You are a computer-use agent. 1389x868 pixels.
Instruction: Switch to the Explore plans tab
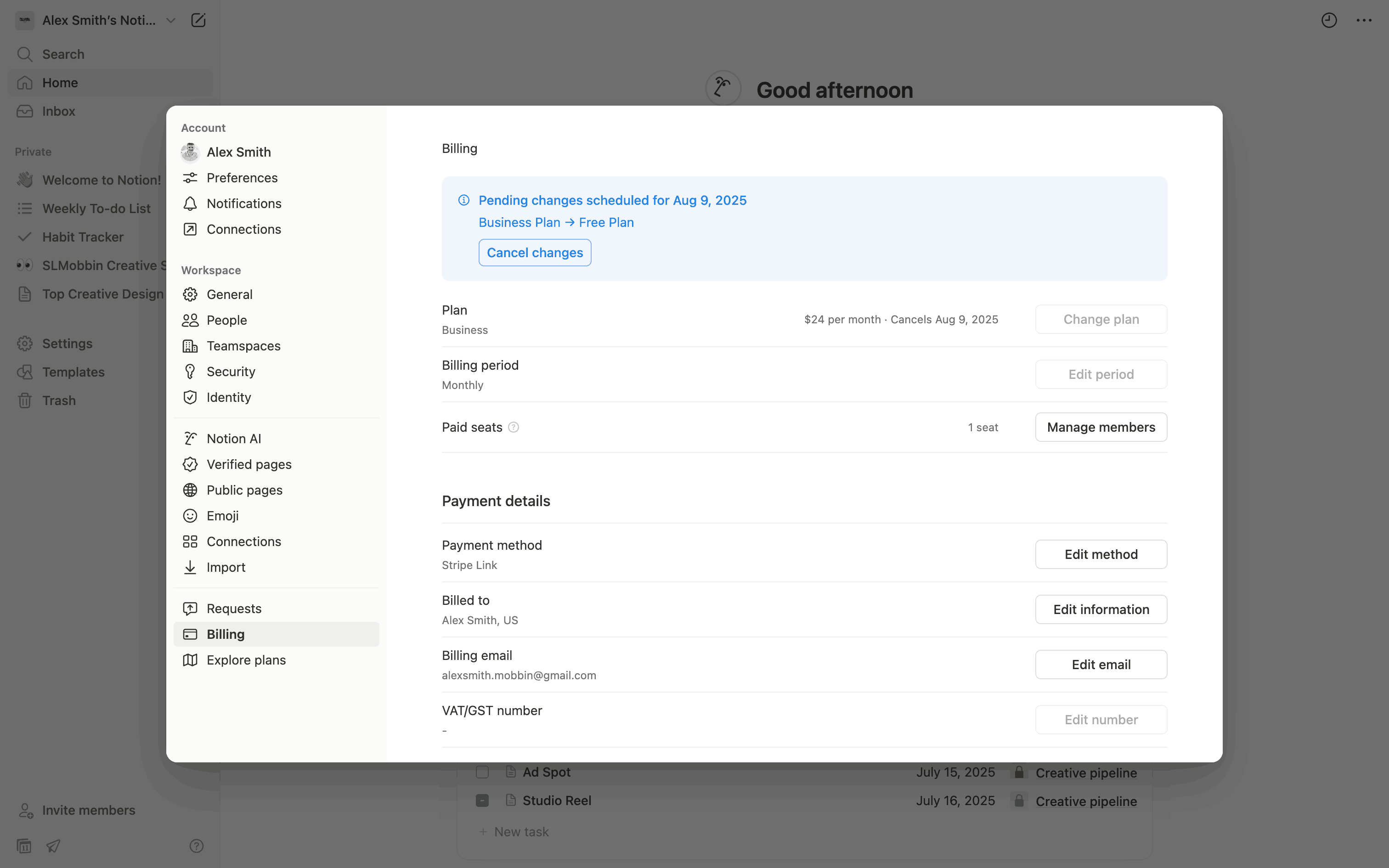coord(246,659)
